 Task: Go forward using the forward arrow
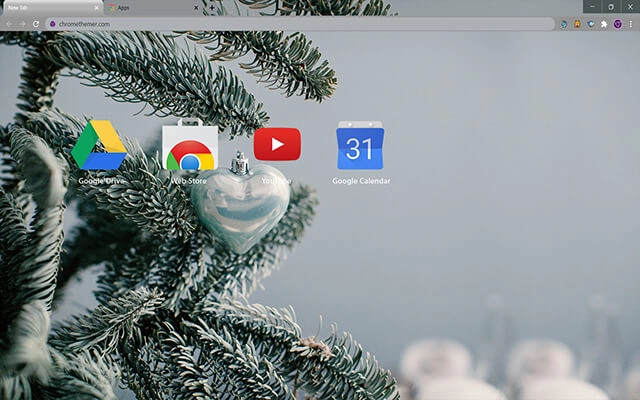pos(22,24)
